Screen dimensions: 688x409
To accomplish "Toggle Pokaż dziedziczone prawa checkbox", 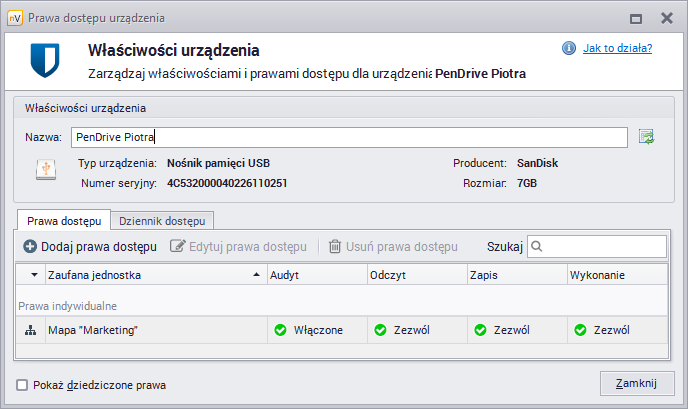I will 22,385.
